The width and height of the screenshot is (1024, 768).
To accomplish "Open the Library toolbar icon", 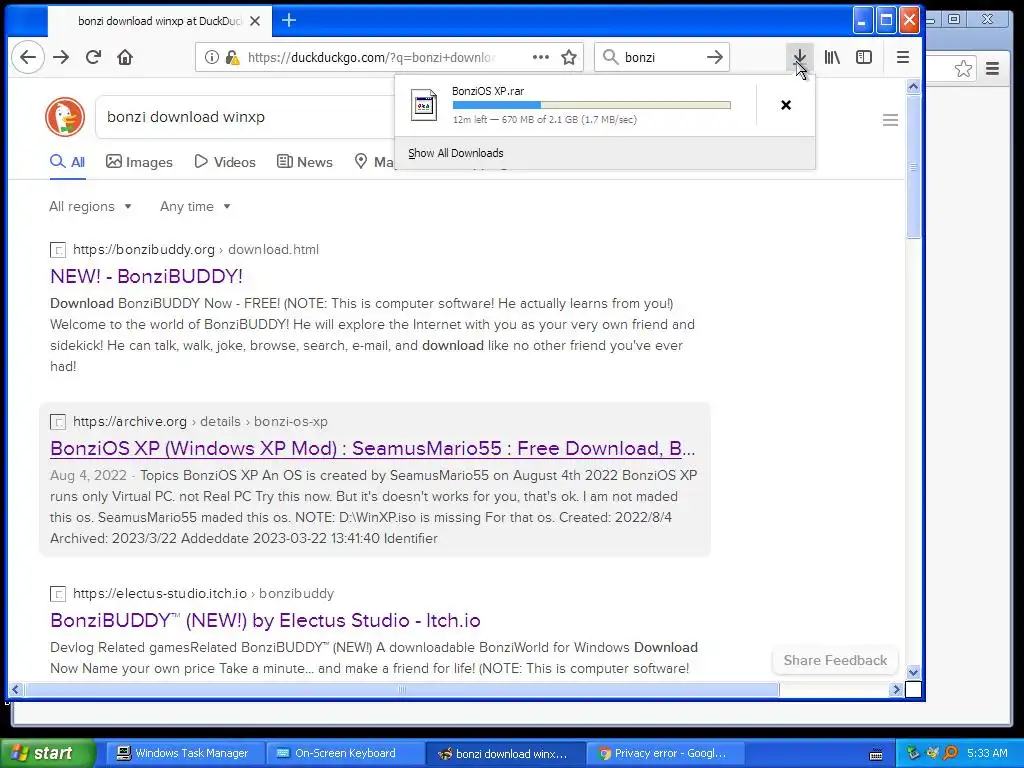I will pyautogui.click(x=832, y=57).
